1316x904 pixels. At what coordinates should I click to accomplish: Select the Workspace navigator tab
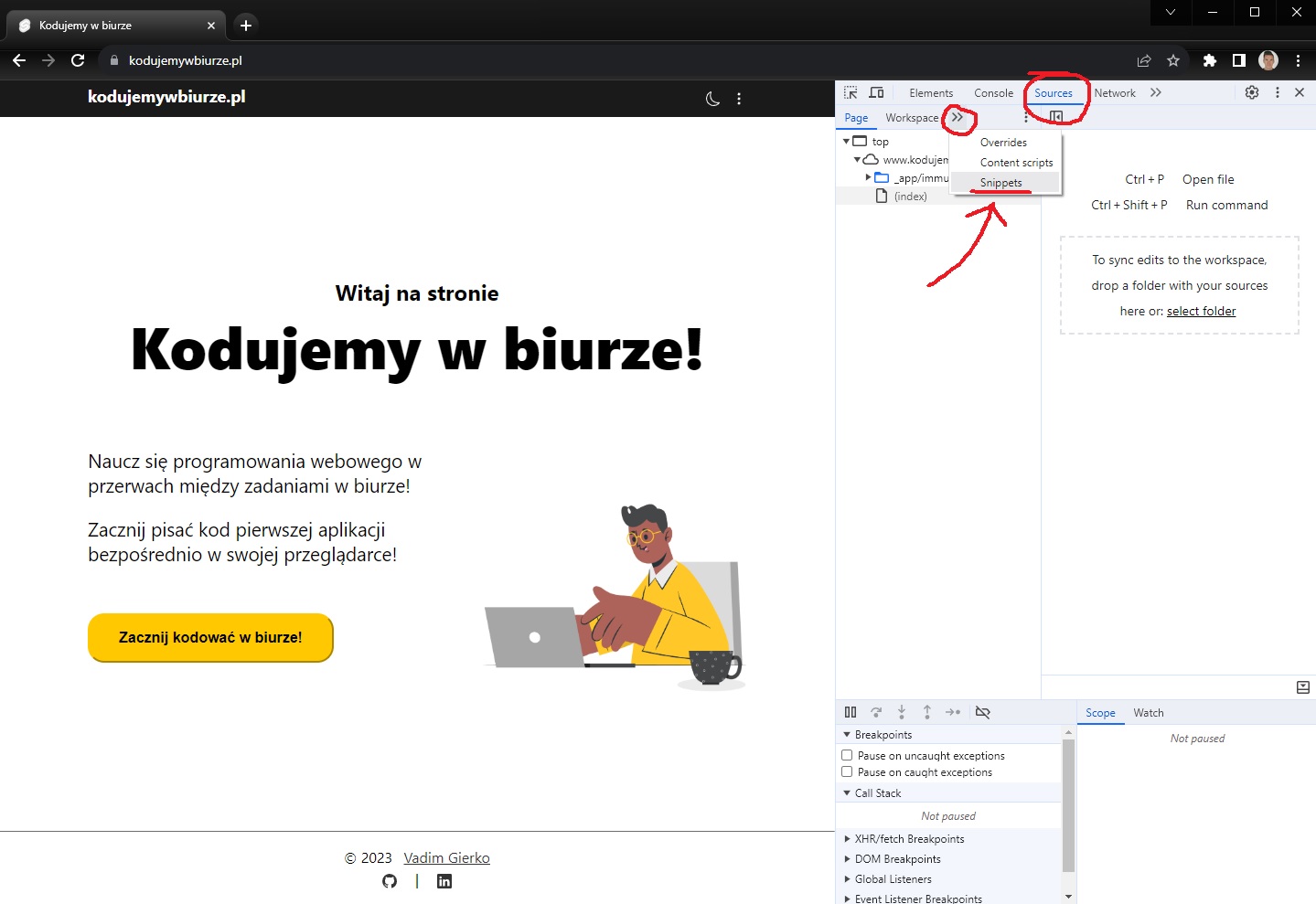tap(912, 118)
